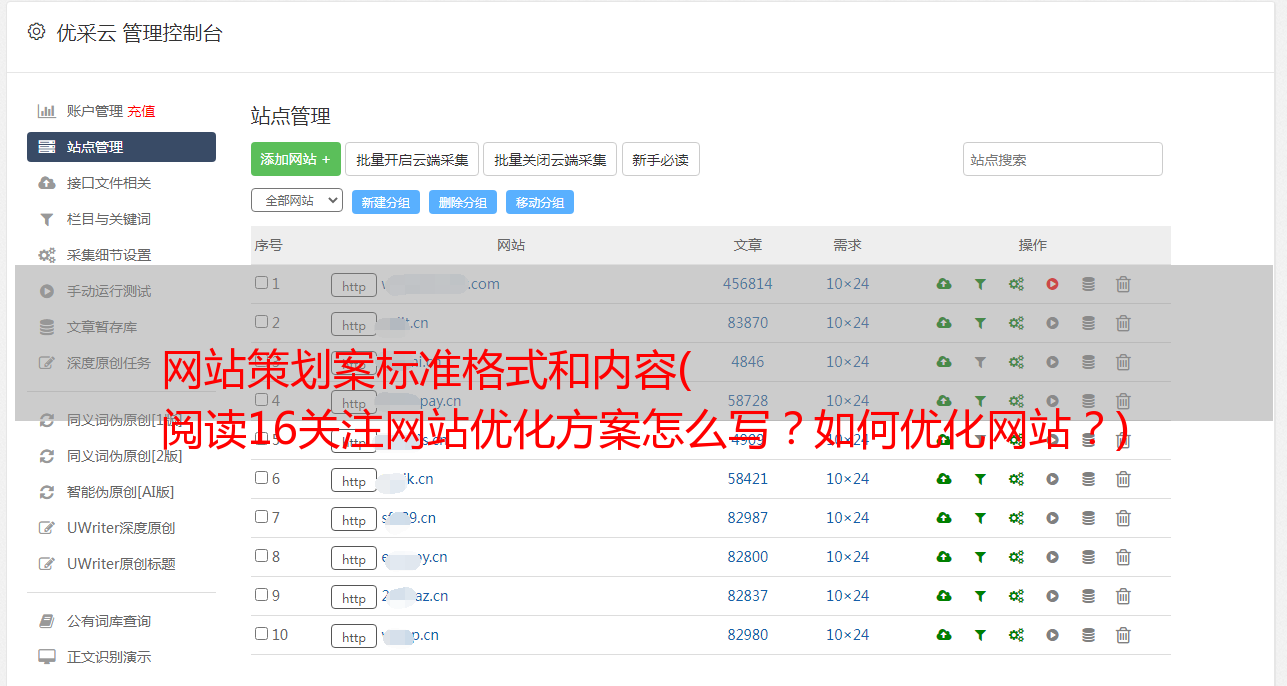Image resolution: width=1287 pixels, height=686 pixels.
Task: Open the filter icon in row 8
Action: click(980, 557)
